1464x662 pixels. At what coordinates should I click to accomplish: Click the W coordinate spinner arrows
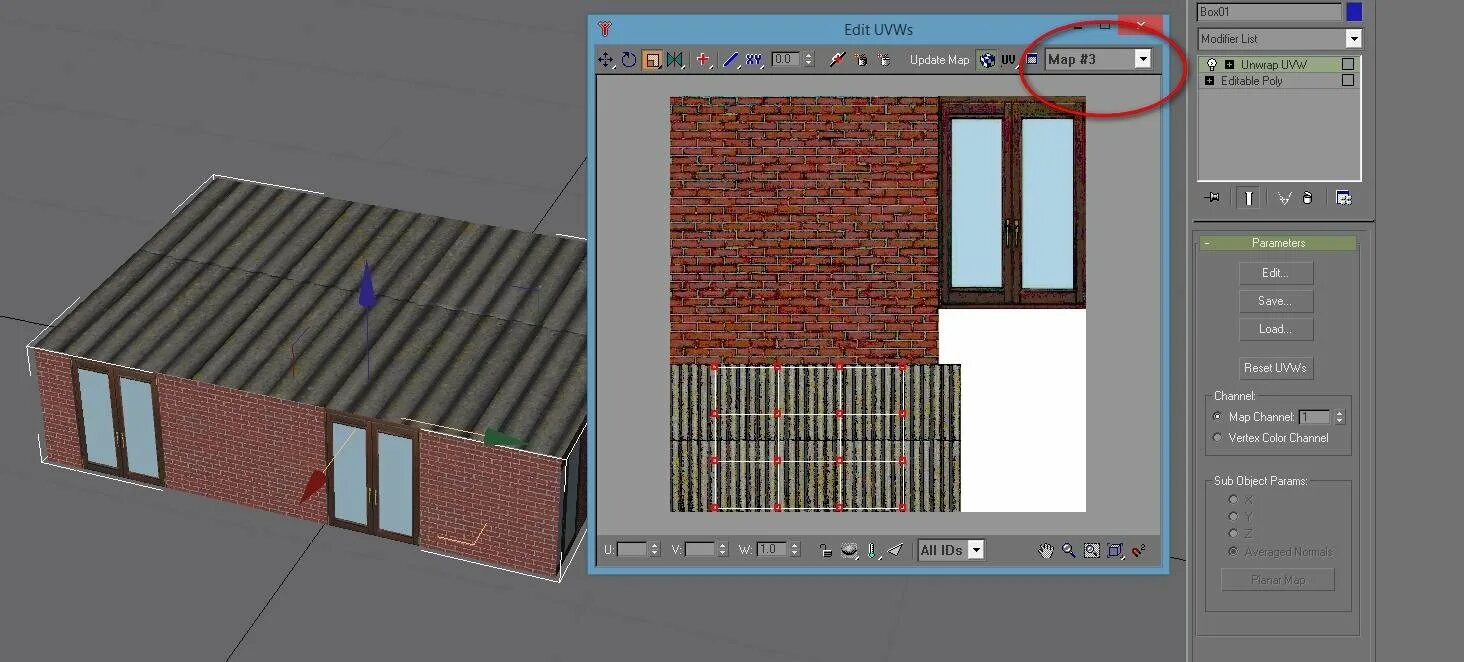coord(794,550)
